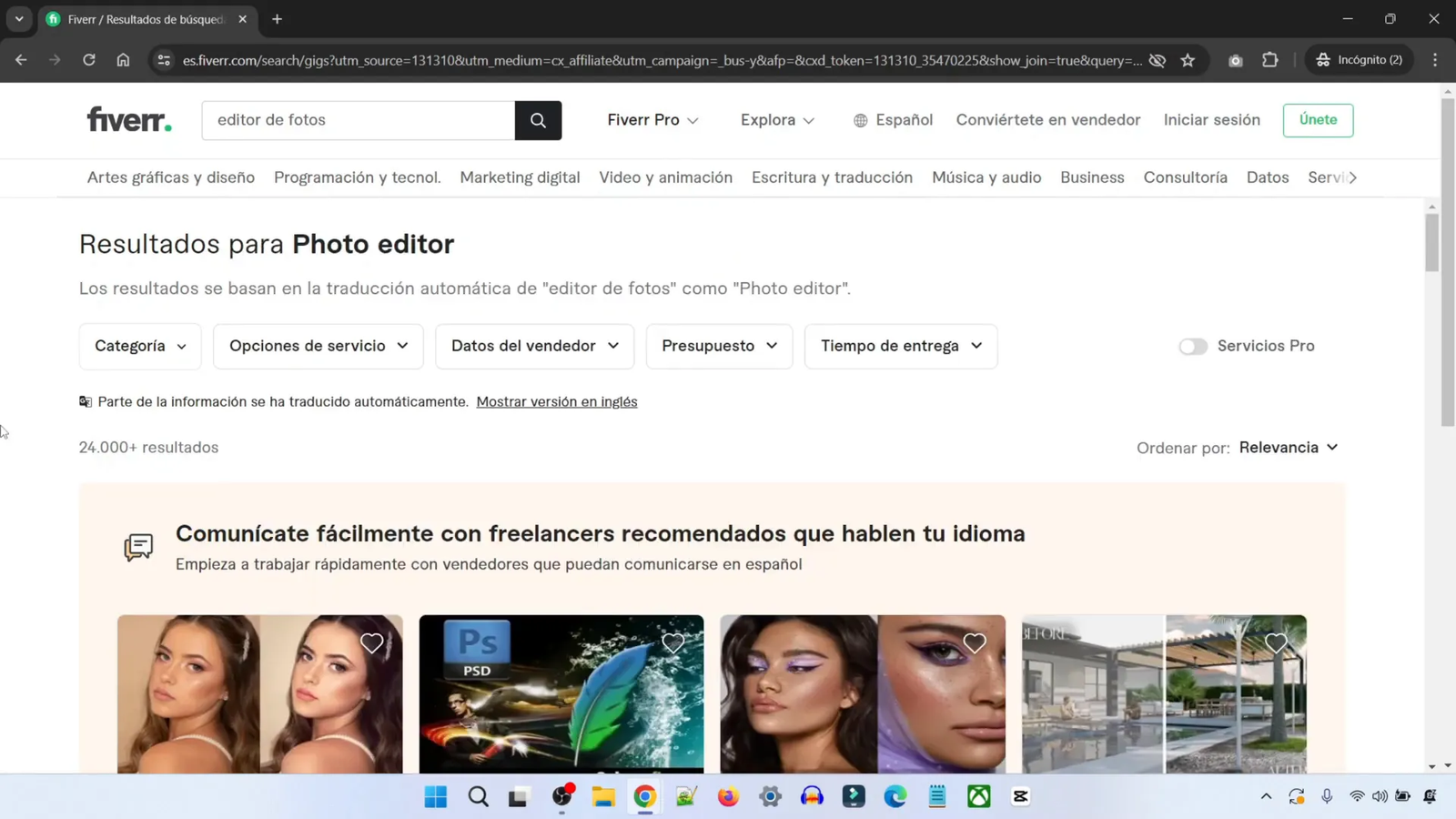
Task: Click the bookmark star in the address bar
Action: pyautogui.click(x=1188, y=60)
